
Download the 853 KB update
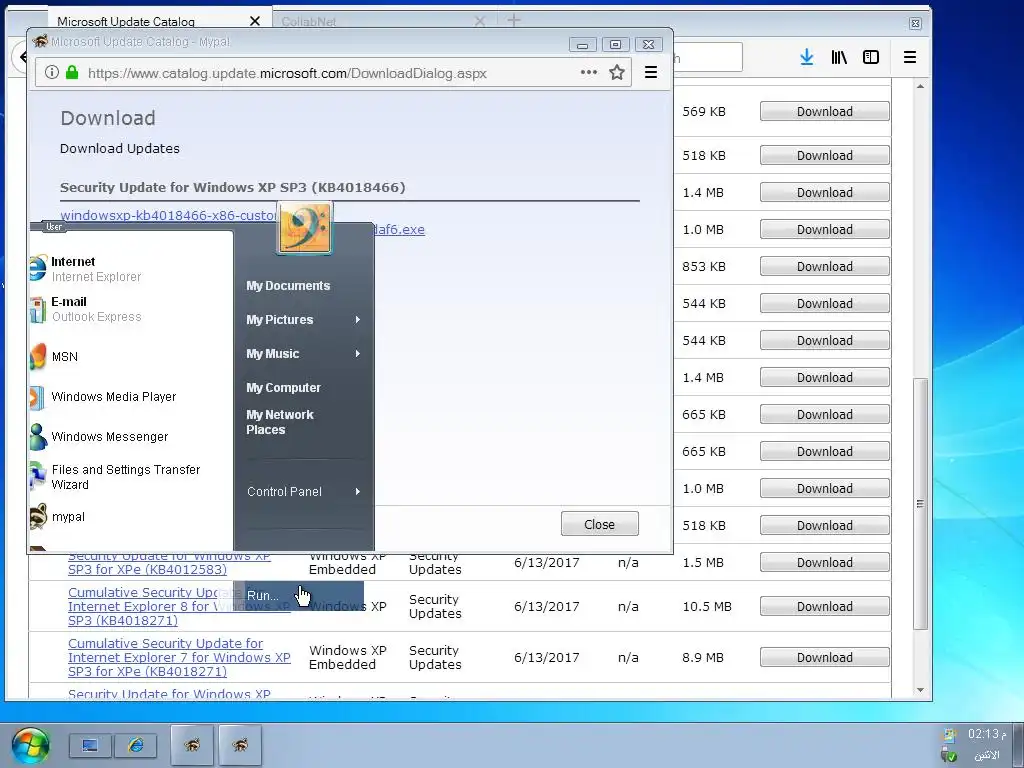[825, 266]
